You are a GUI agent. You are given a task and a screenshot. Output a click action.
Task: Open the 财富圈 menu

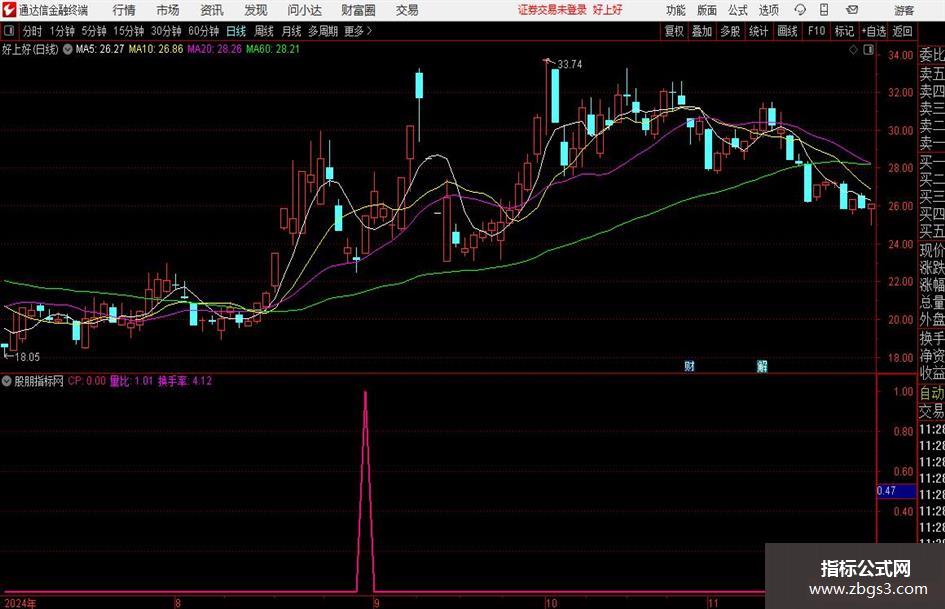(x=358, y=10)
